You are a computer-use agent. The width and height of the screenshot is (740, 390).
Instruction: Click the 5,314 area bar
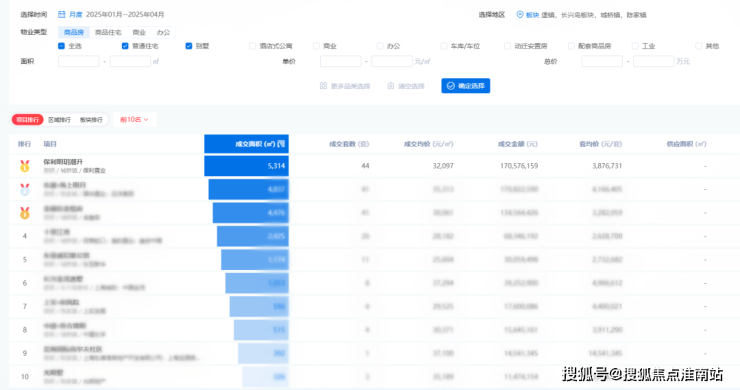point(246,166)
